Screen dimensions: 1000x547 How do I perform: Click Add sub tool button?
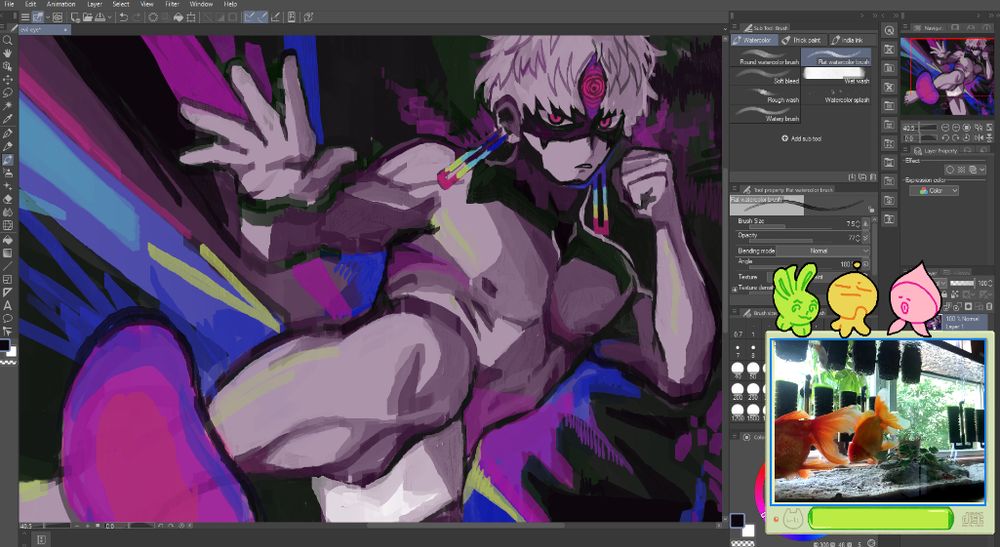pos(802,138)
